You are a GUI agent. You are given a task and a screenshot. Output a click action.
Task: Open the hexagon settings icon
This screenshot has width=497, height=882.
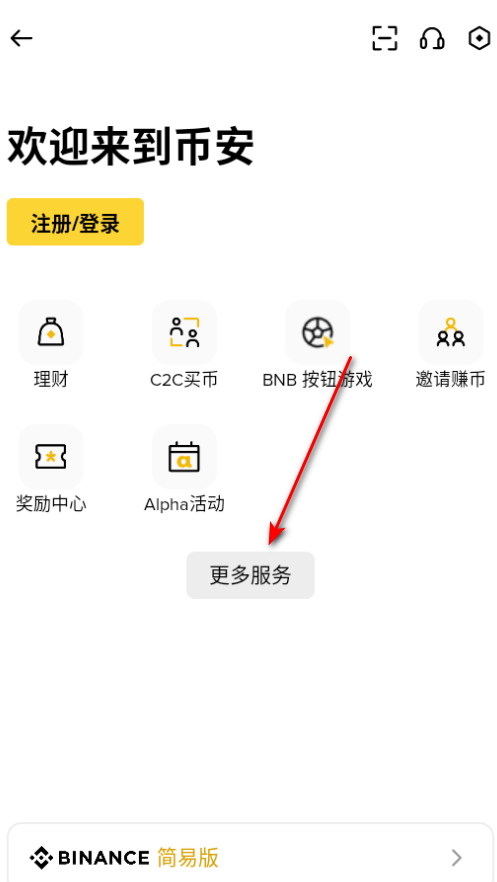pos(479,39)
